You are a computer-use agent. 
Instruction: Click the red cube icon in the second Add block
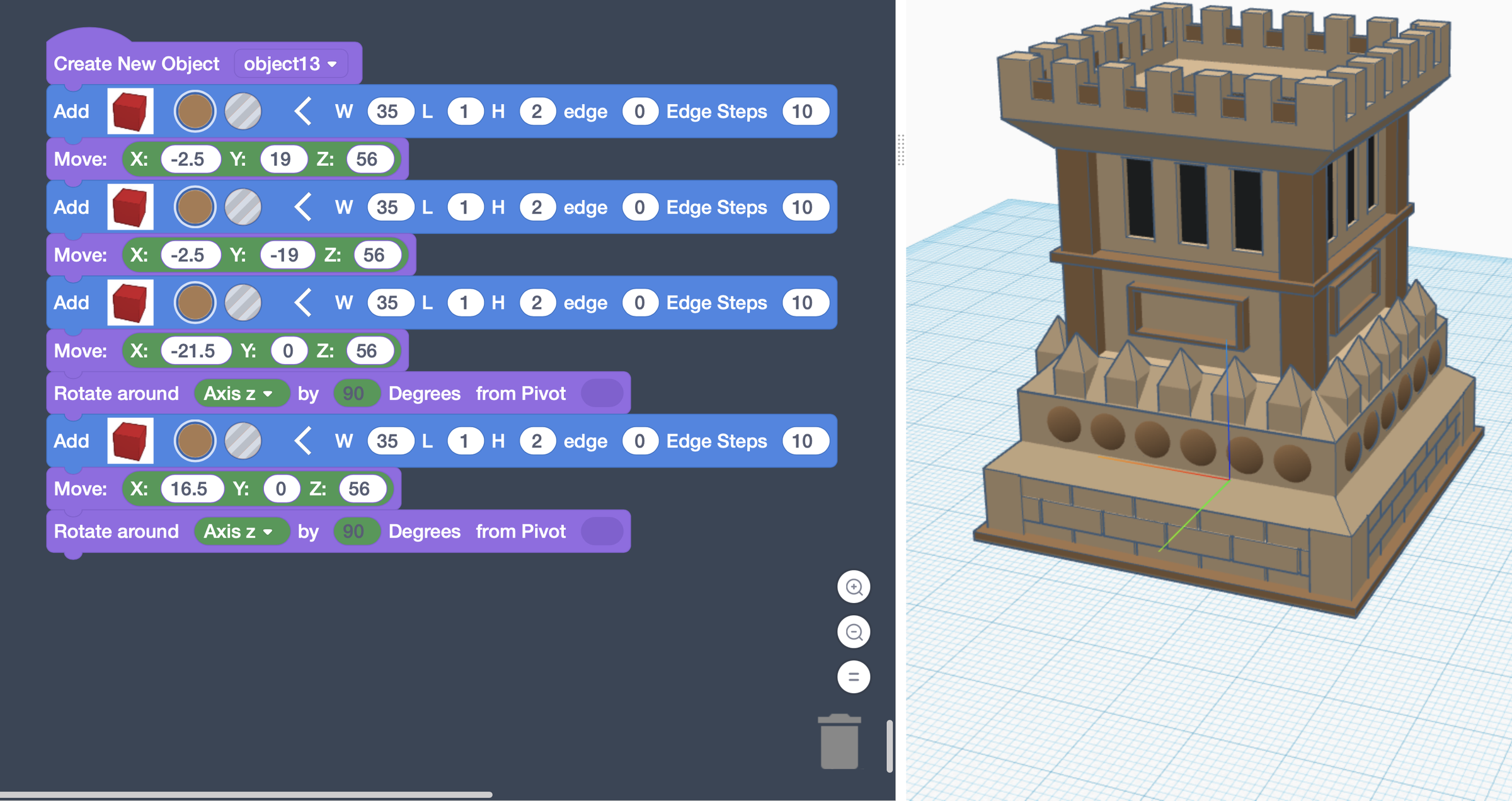[130, 207]
